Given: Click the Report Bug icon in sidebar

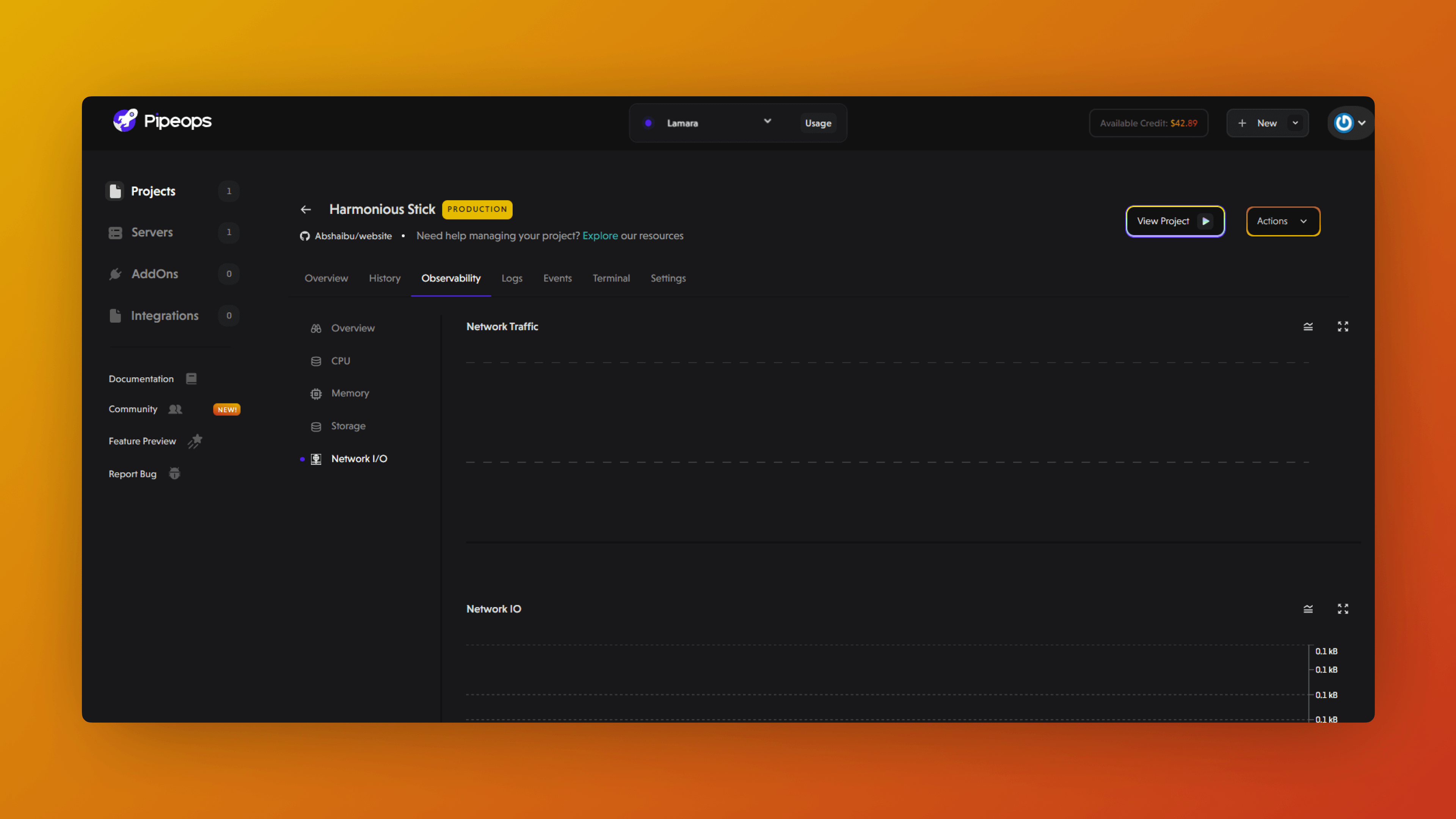Looking at the screenshot, I should point(174,473).
